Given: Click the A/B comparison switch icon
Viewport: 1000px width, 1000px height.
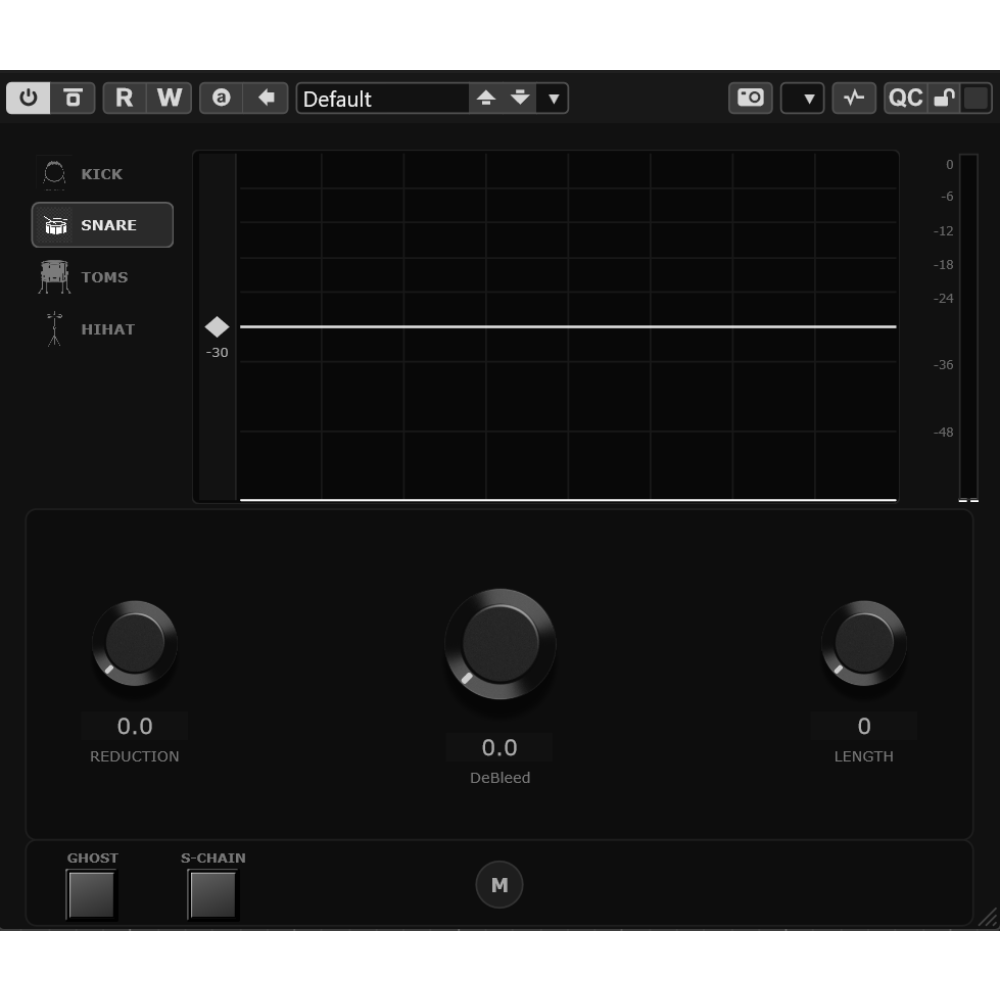Looking at the screenshot, I should [221, 98].
